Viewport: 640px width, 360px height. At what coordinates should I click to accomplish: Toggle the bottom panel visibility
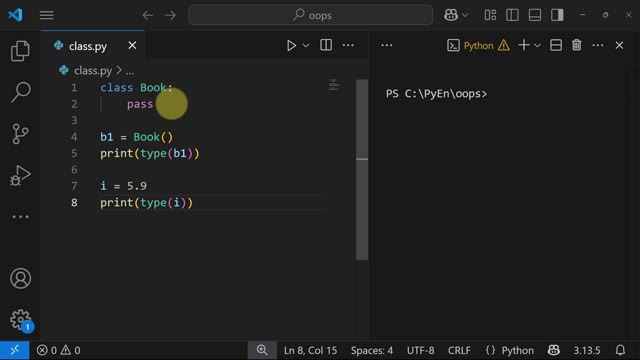pos(535,15)
